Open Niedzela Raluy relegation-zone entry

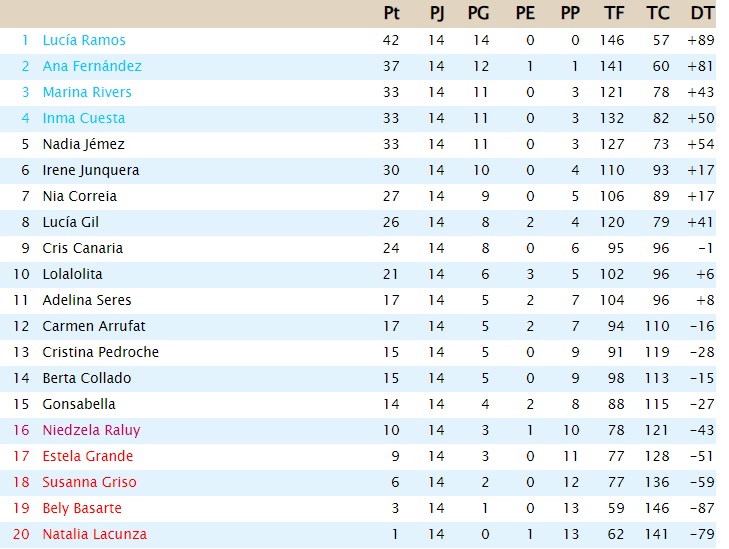tap(91, 430)
